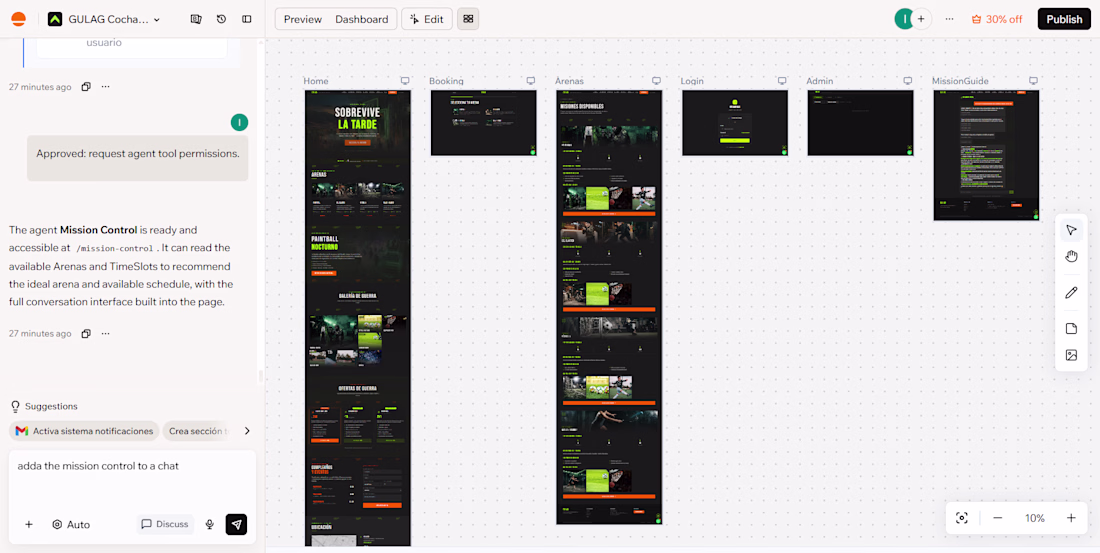Click the Login page label
This screenshot has height=553, width=1100.
tap(692, 81)
